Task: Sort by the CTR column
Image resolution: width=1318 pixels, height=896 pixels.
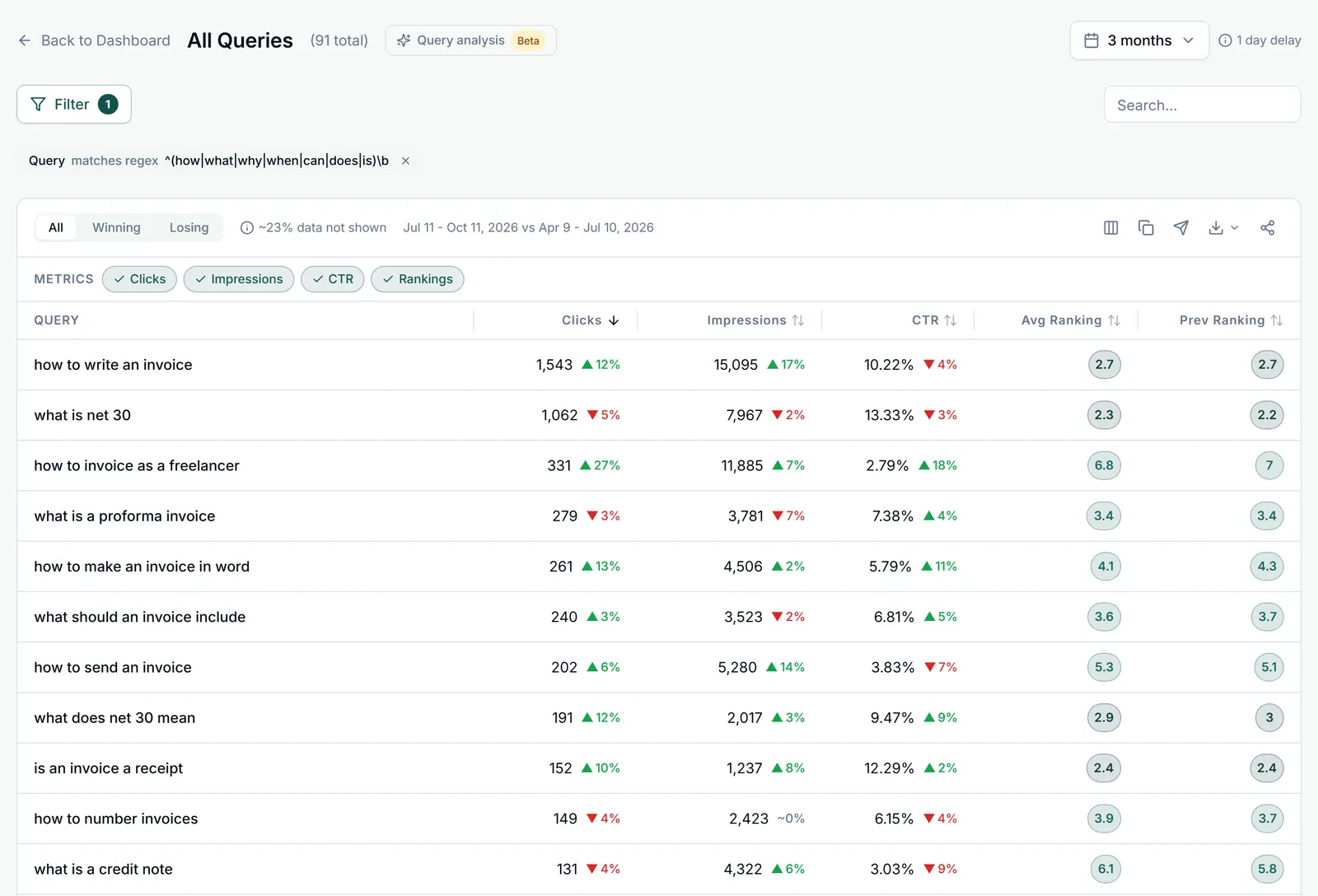Action: 934,320
